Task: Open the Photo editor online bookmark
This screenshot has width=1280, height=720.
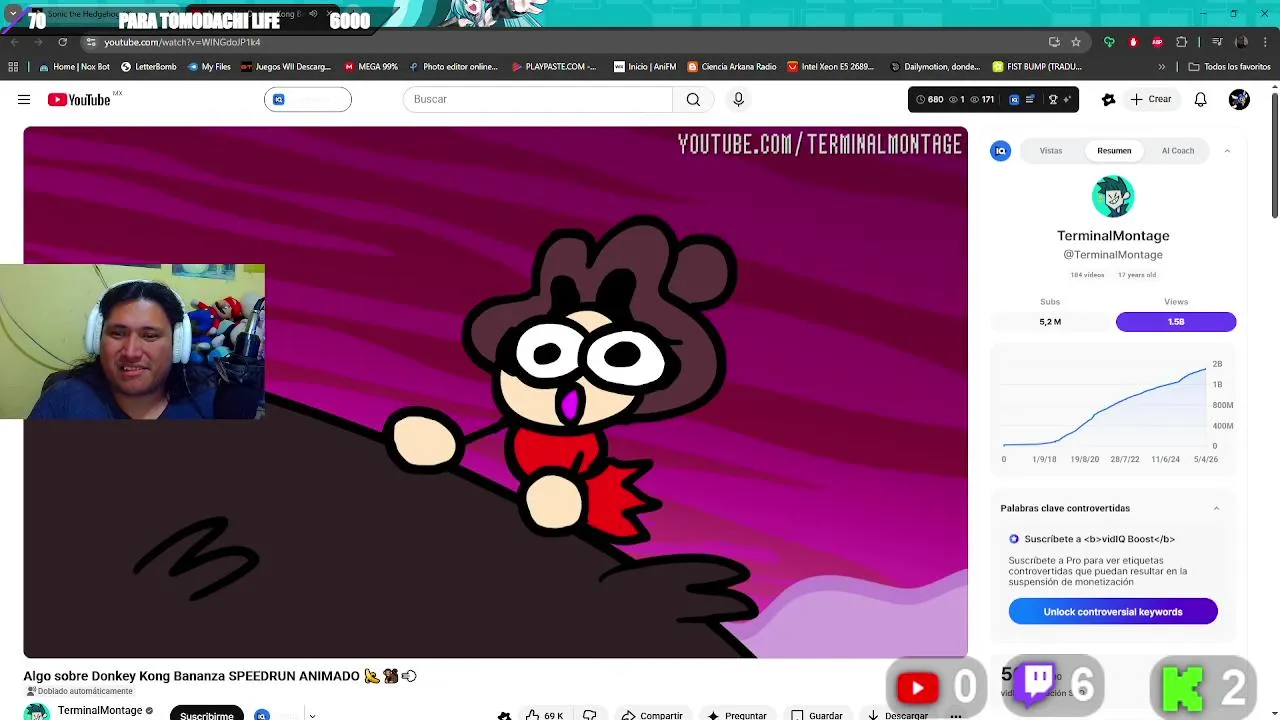Action: pos(453,67)
